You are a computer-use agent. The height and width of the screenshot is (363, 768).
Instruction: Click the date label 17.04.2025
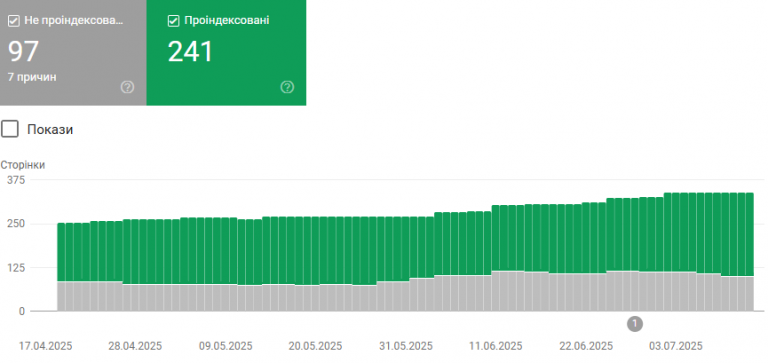point(45,346)
